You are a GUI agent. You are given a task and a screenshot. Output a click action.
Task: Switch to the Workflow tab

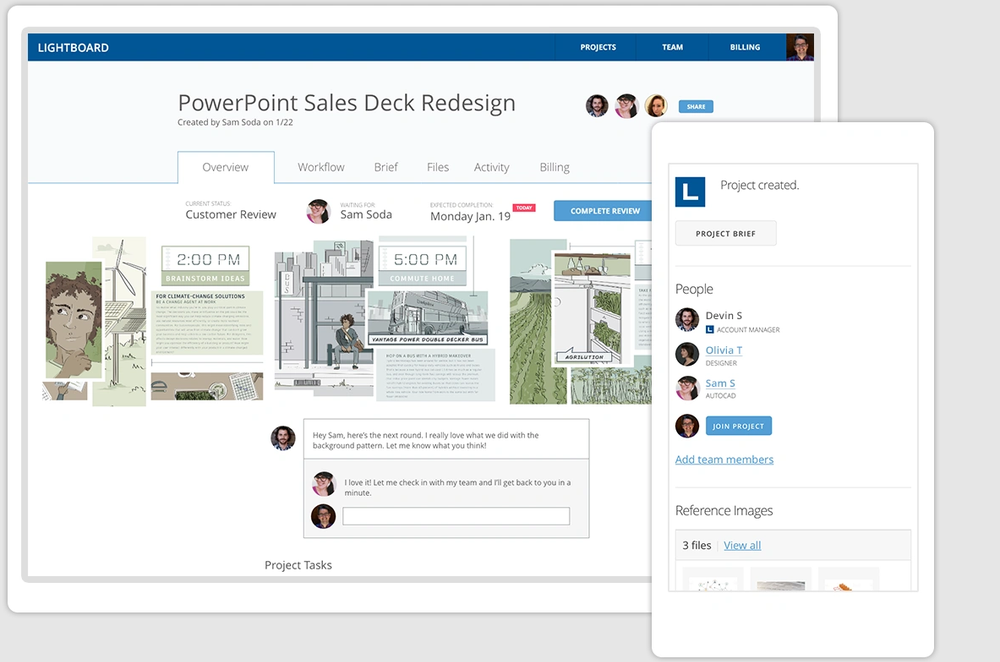[321, 167]
